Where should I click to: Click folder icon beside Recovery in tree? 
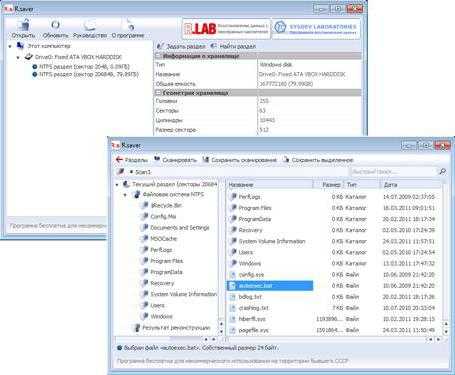point(144,283)
